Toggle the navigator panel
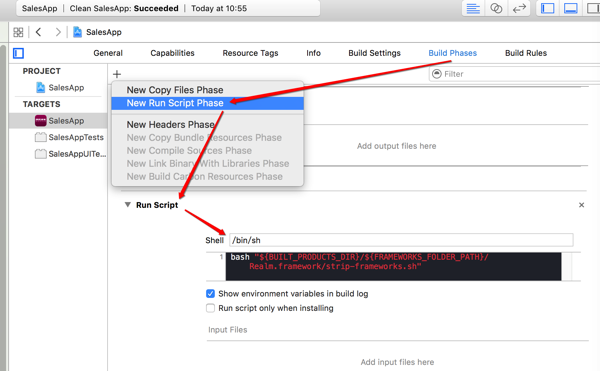The height and width of the screenshot is (371, 600). coord(548,8)
